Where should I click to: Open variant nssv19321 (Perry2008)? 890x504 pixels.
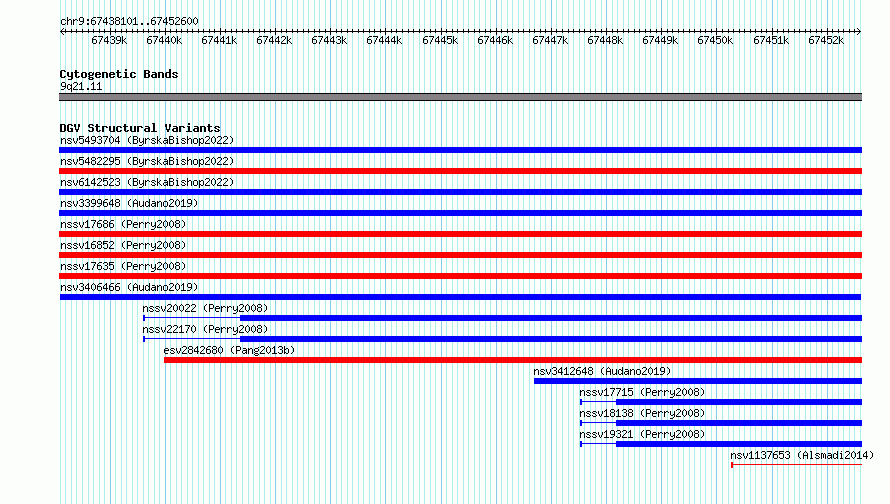(x=642, y=434)
